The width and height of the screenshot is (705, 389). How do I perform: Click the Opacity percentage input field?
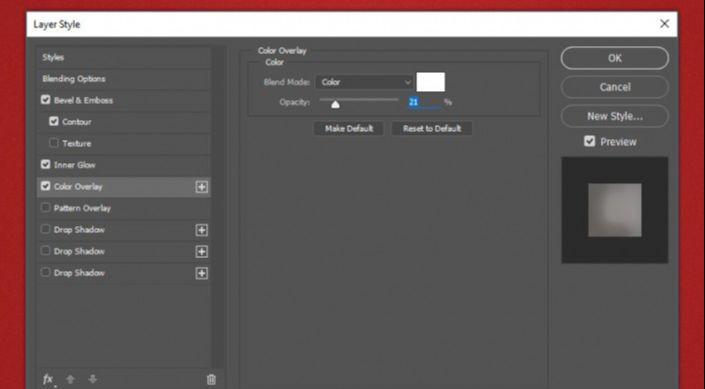(424, 103)
